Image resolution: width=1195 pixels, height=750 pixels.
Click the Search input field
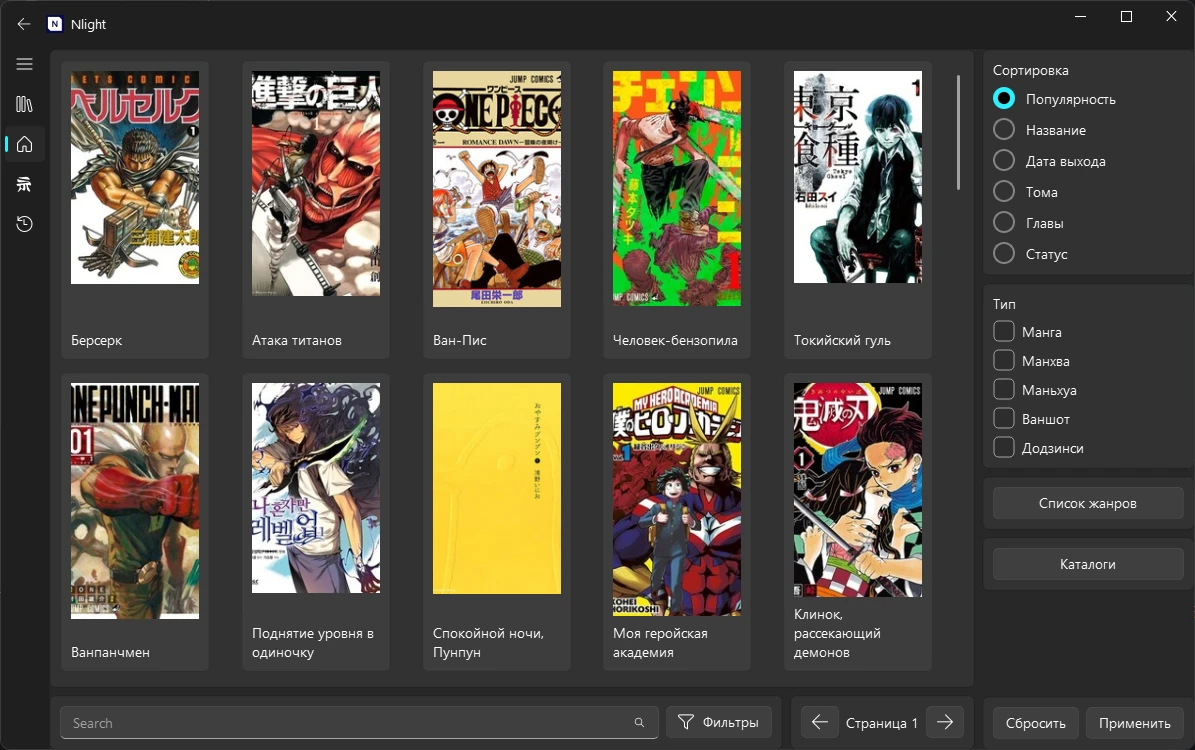point(358,723)
